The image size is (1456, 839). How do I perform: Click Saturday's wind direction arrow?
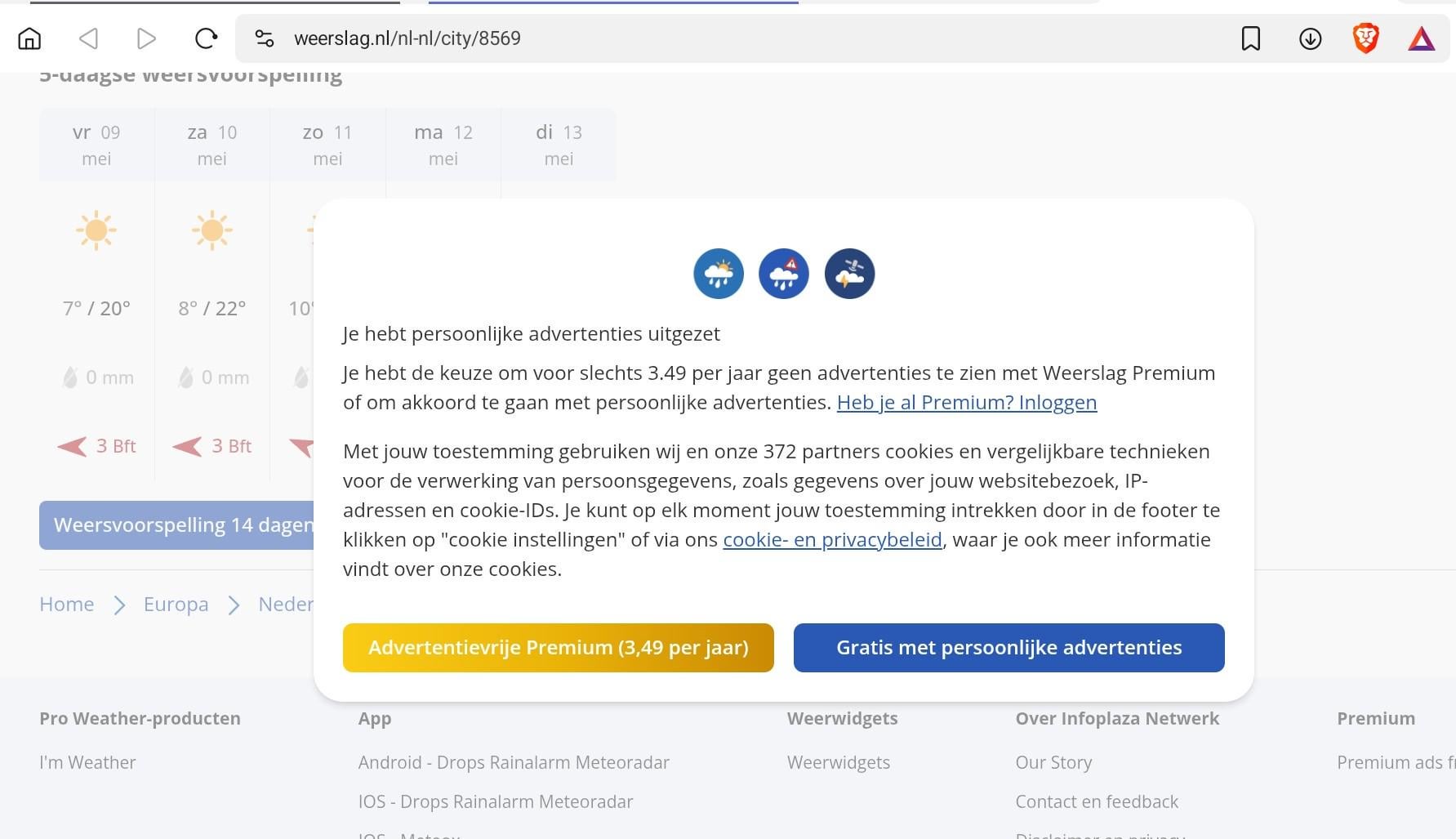187,446
